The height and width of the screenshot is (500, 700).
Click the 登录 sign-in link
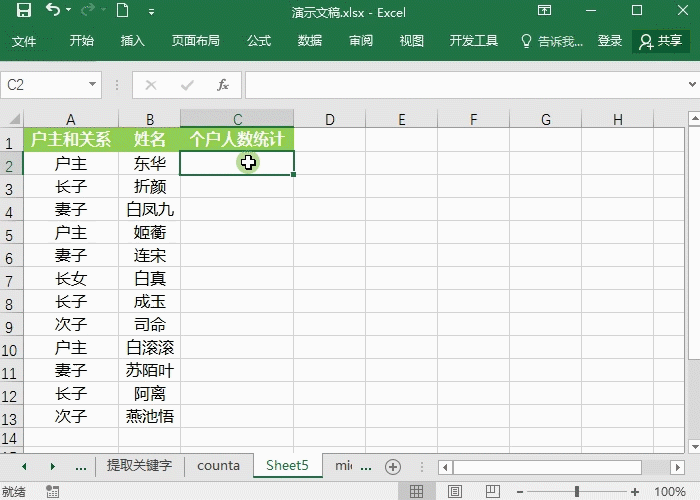(x=610, y=41)
